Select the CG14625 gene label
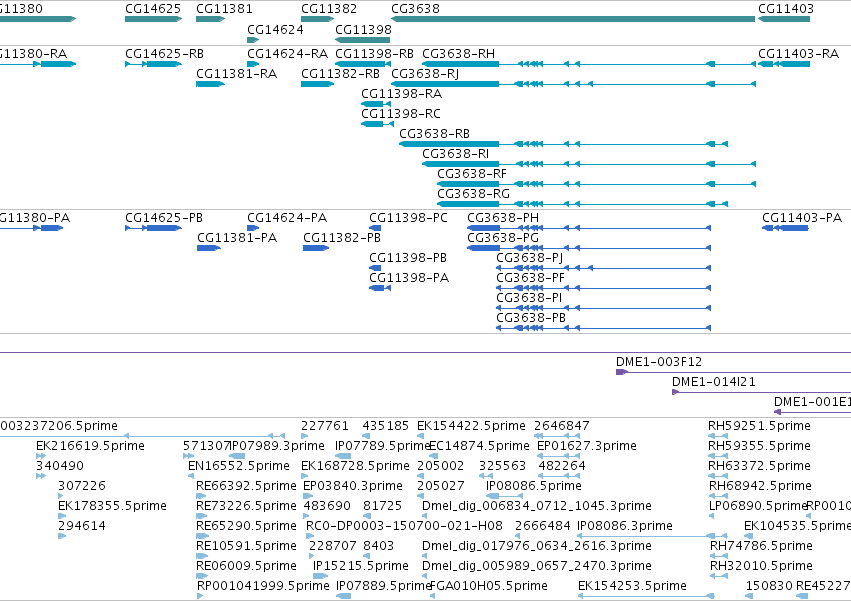 pyautogui.click(x=153, y=9)
